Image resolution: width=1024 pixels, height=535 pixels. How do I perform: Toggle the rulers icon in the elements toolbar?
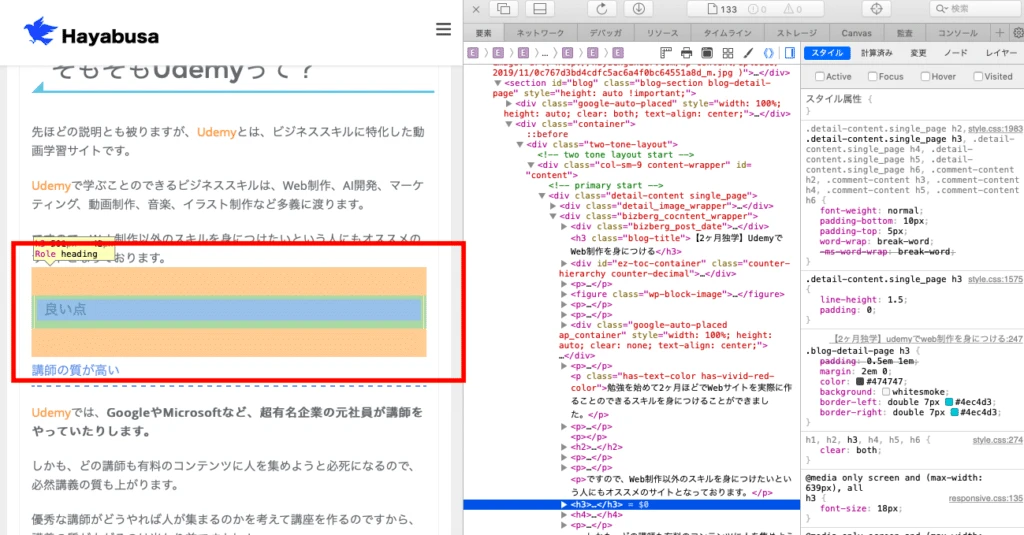click(x=665, y=53)
